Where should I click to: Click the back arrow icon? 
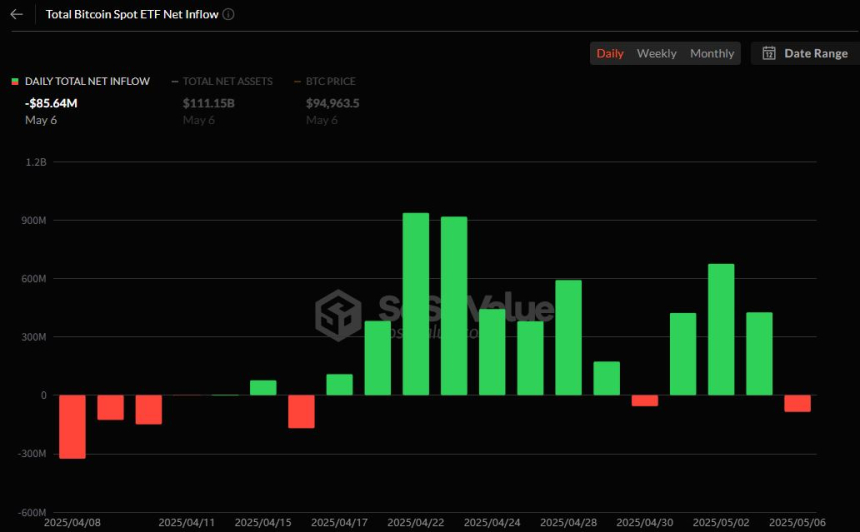click(x=16, y=15)
